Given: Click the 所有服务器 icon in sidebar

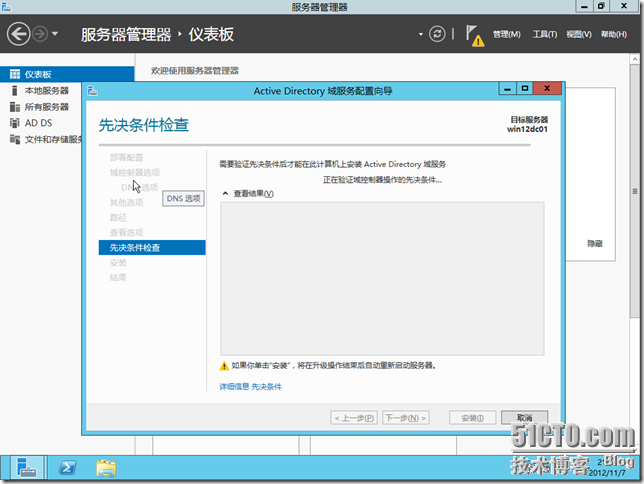Looking at the screenshot, I should pos(15,107).
